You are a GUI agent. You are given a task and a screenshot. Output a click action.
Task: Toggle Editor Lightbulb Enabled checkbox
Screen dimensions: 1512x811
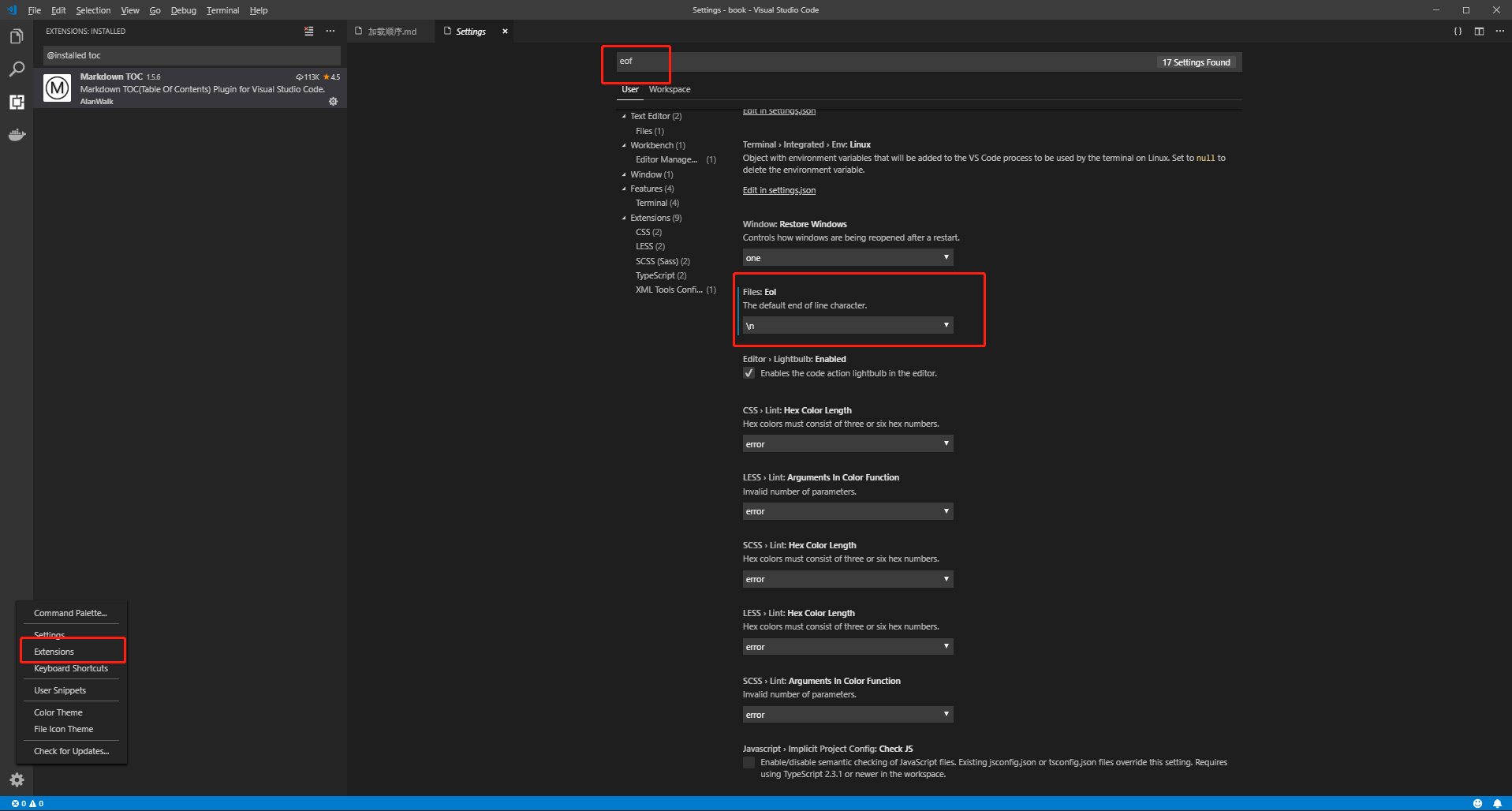click(749, 373)
